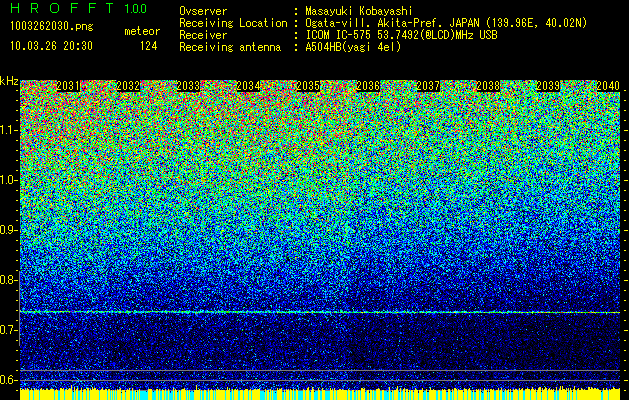Click the A504HB(yagi 4el) antenna text
The height and width of the screenshot is (400, 629).
(353, 47)
